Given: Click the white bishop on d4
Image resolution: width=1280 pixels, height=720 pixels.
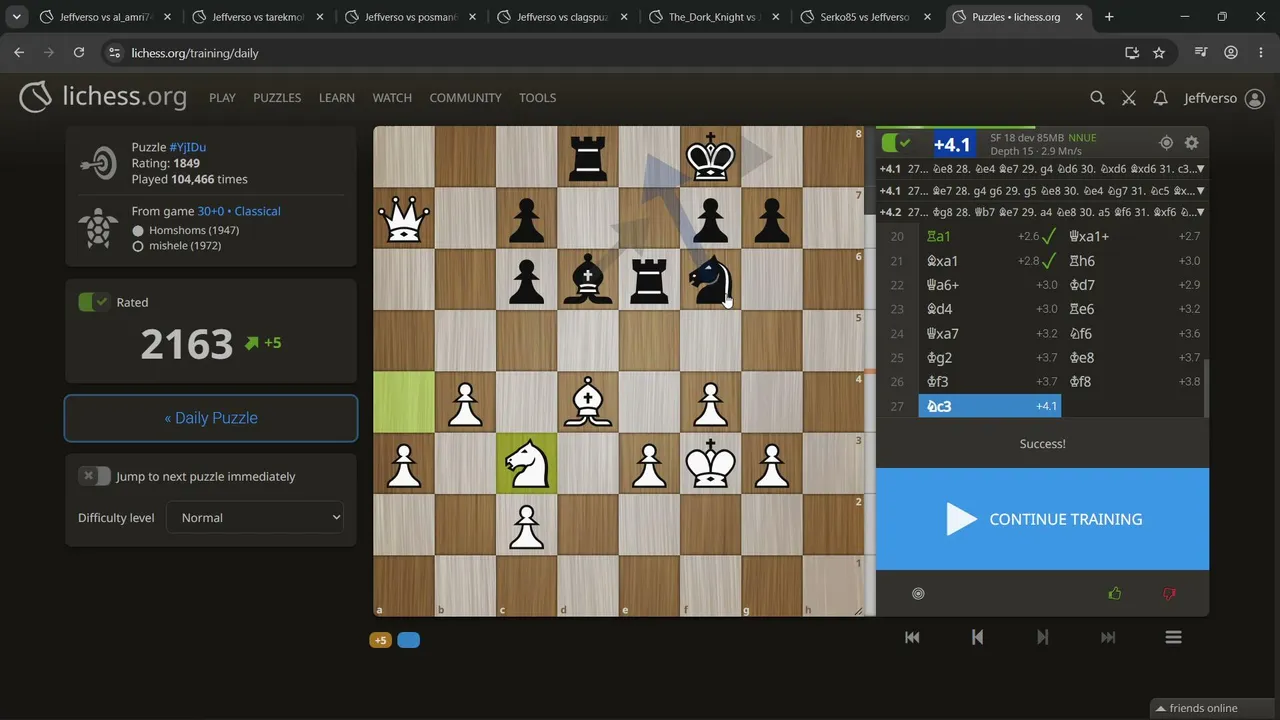Looking at the screenshot, I should pos(588,402).
